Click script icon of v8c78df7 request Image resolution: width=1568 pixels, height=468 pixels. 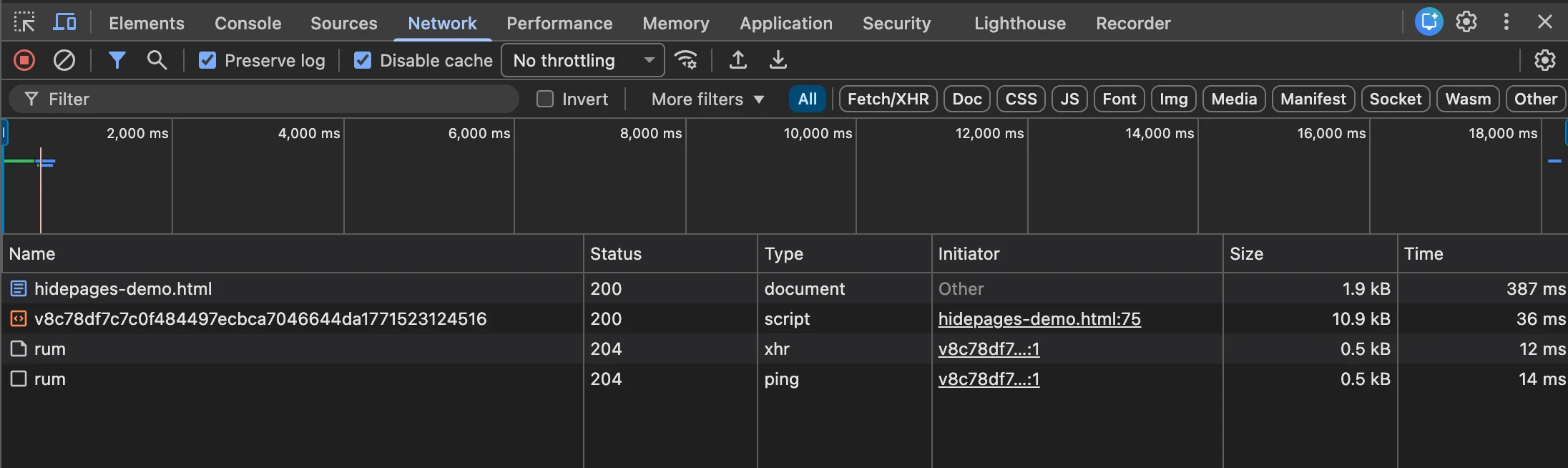coord(19,319)
